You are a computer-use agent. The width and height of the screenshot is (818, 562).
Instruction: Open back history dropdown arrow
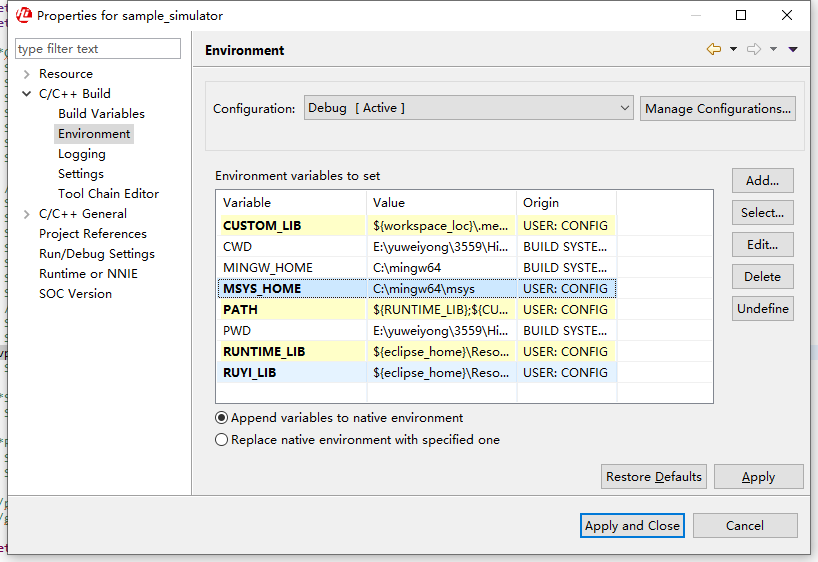[x=733, y=49]
